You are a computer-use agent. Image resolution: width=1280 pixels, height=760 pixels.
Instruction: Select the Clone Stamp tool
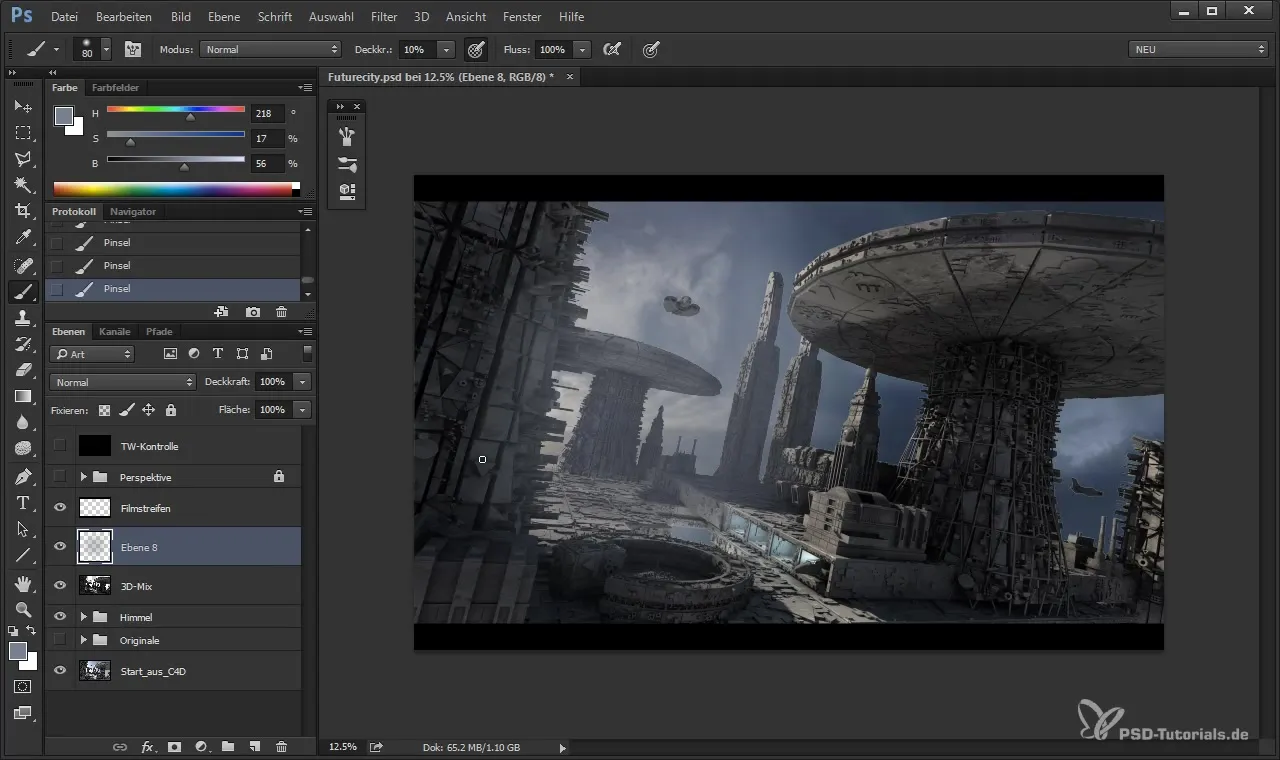coord(22,318)
